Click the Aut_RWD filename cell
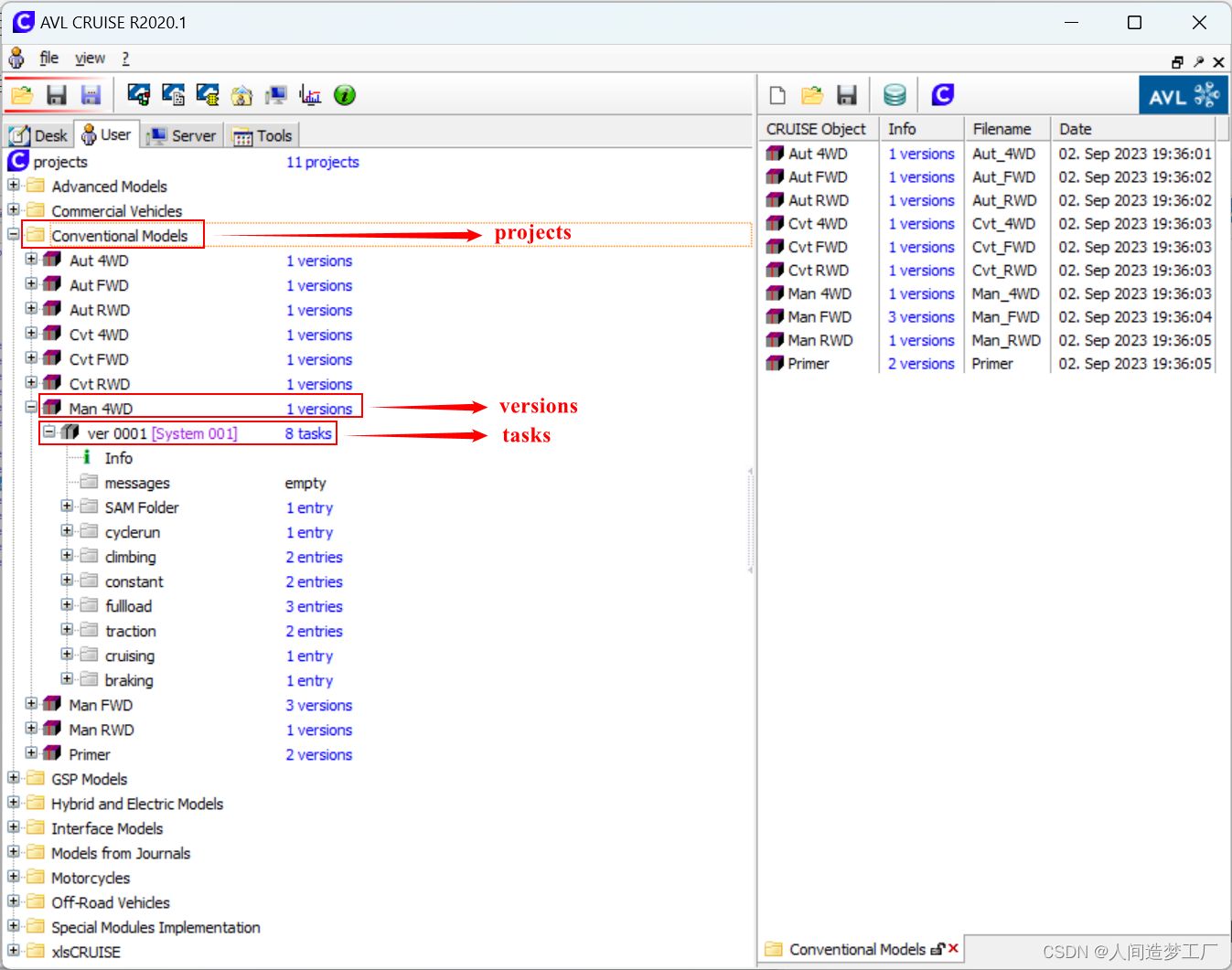The image size is (1232, 970). (x=1004, y=200)
